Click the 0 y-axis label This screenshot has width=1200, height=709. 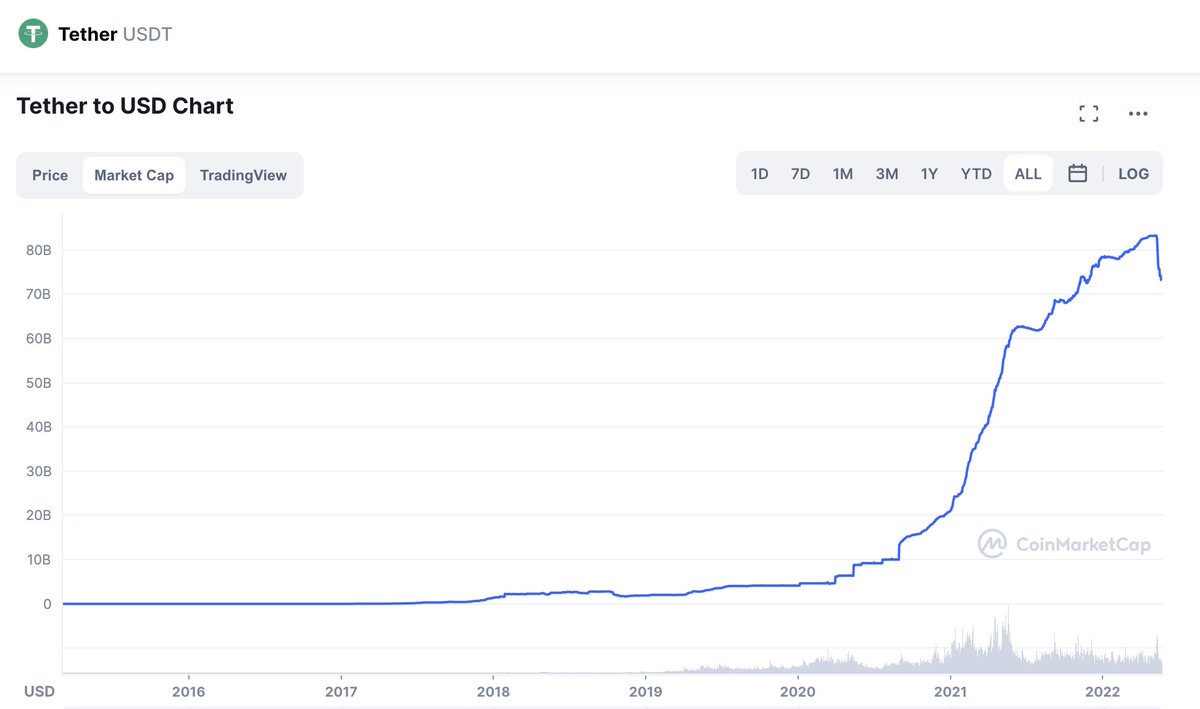point(47,604)
